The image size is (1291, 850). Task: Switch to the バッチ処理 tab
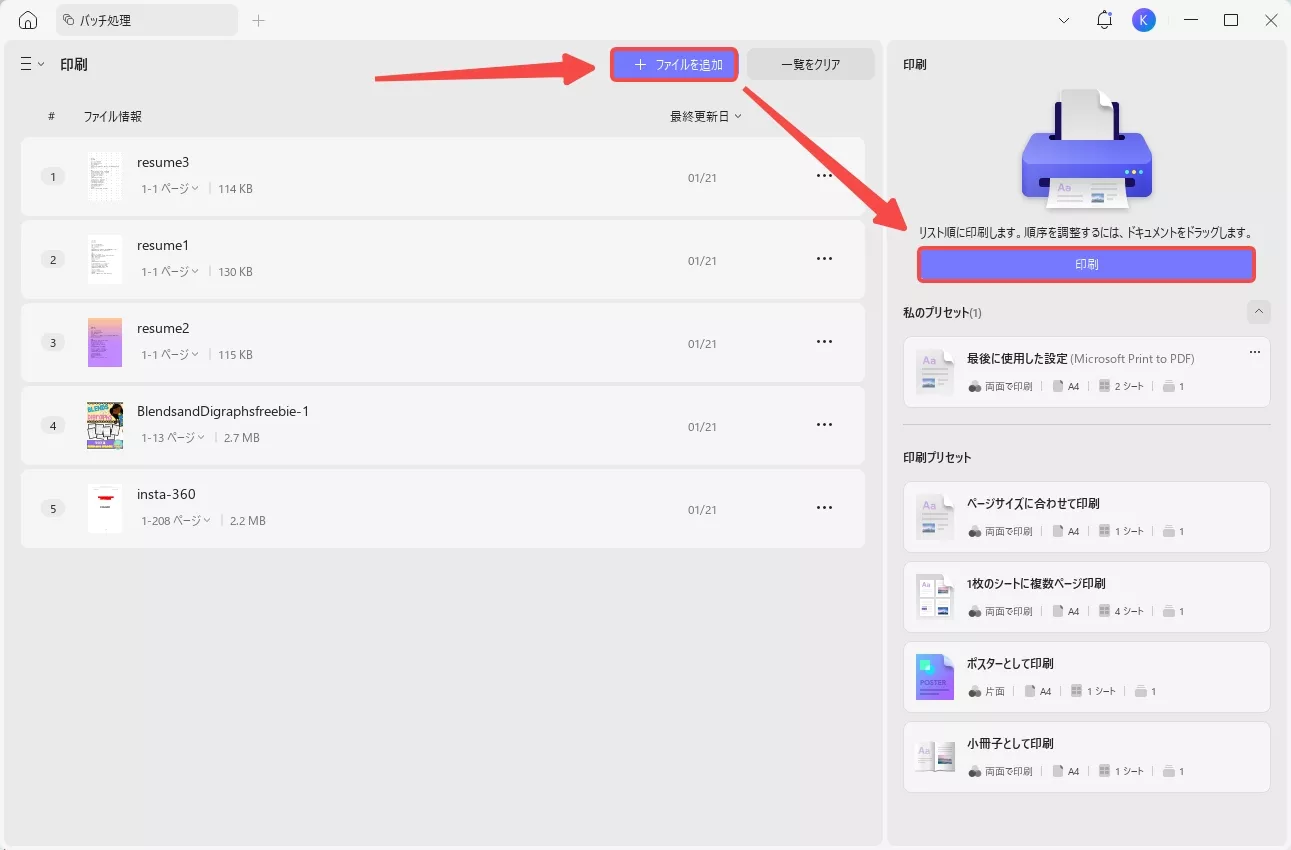click(147, 20)
